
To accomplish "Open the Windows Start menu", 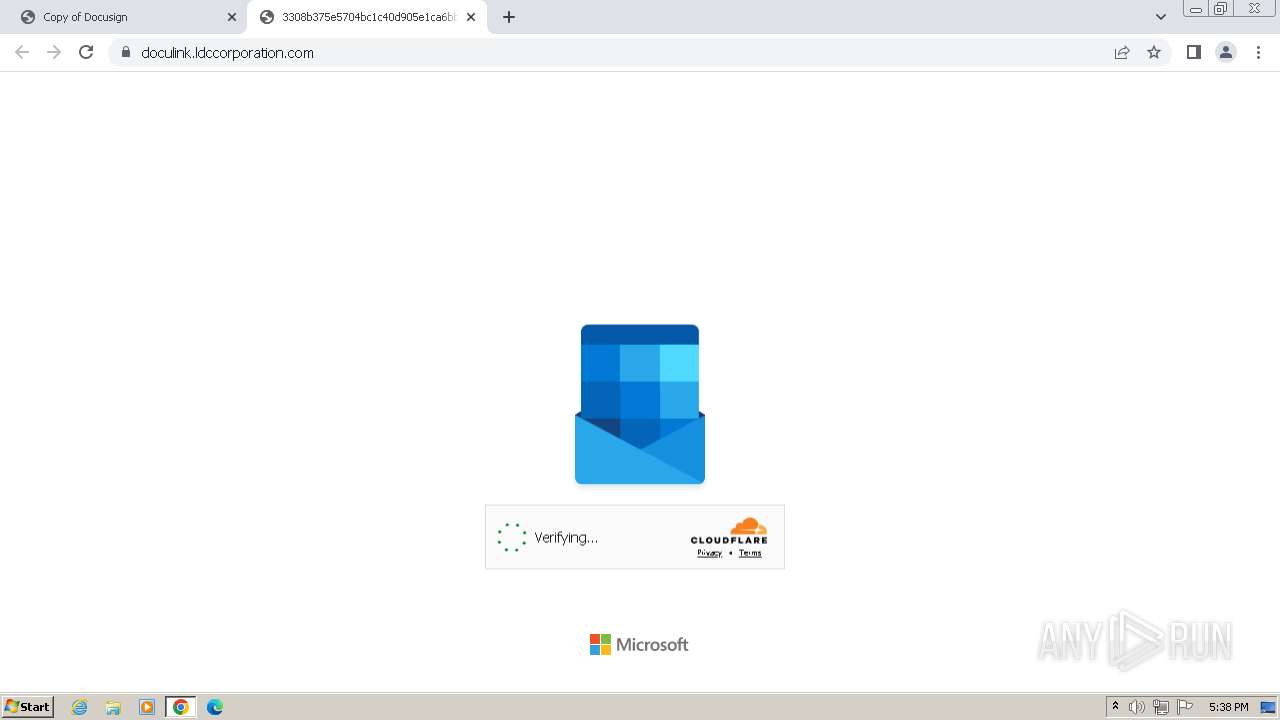I will (28, 707).
